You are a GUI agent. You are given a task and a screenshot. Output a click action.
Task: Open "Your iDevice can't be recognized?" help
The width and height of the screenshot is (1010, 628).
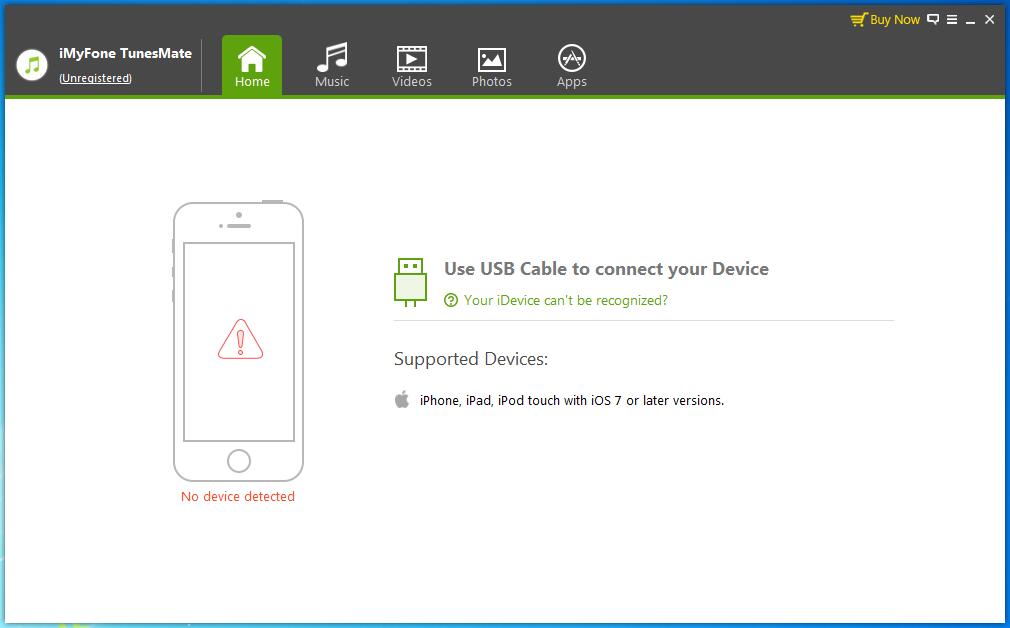565,300
